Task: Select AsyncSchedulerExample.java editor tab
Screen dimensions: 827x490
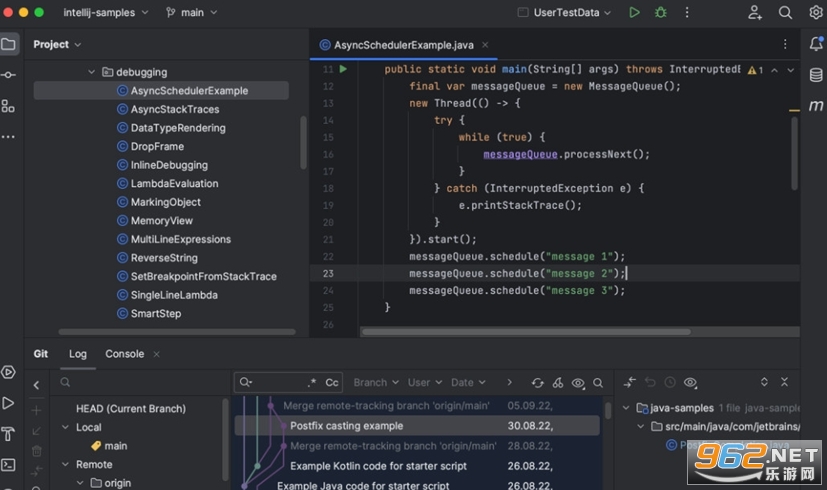Action: pyautogui.click(x=403, y=45)
